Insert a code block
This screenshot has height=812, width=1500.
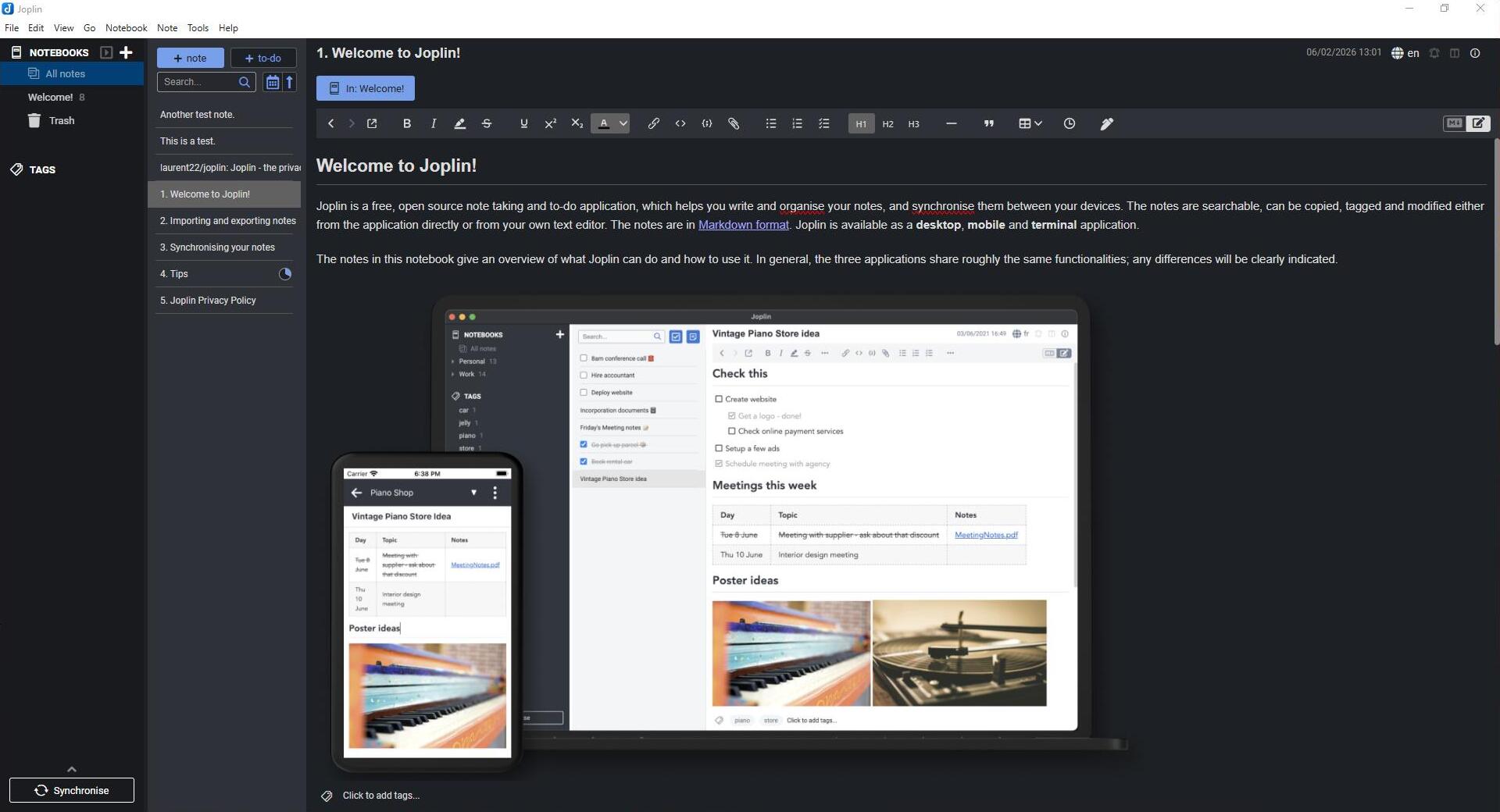coord(707,123)
